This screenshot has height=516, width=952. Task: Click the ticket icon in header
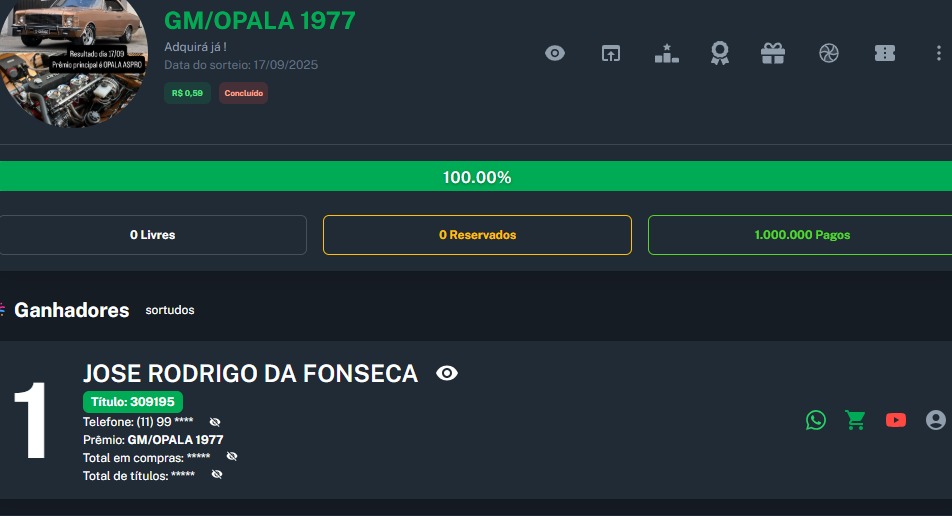click(x=884, y=53)
